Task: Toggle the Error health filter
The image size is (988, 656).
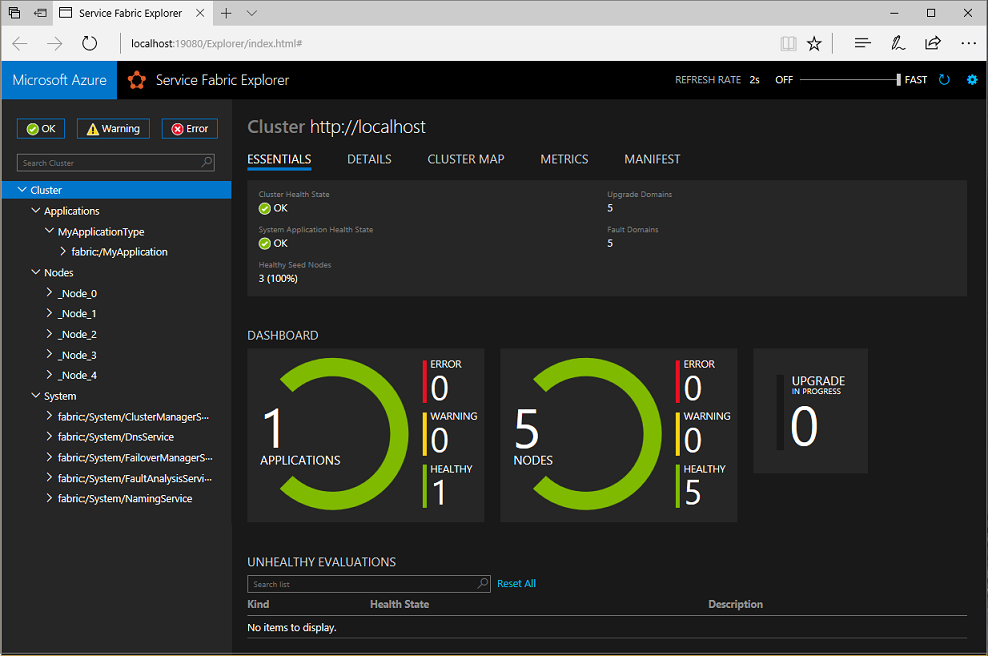Action: point(188,128)
